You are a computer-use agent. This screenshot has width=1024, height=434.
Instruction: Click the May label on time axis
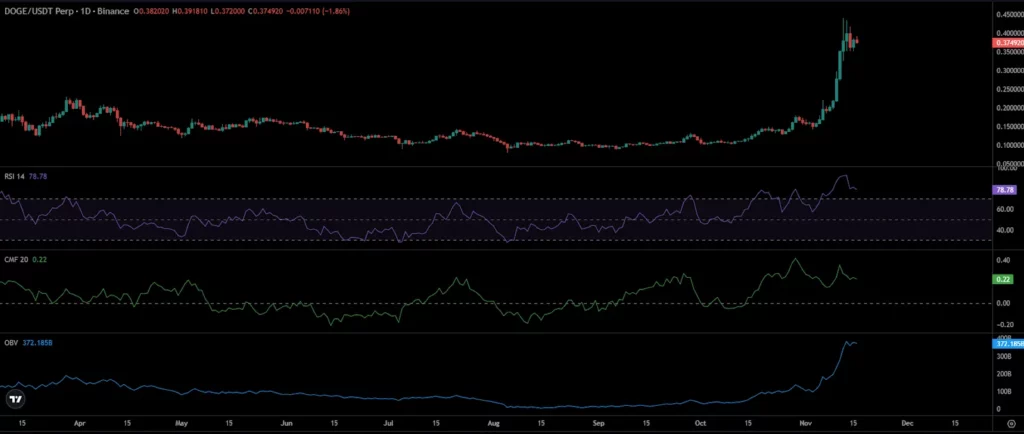[x=182, y=423]
